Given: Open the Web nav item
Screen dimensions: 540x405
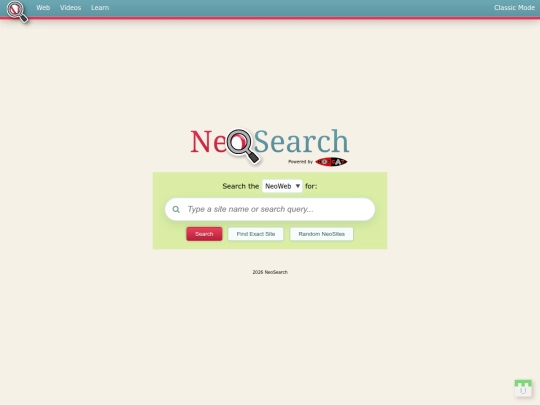Looking at the screenshot, I should click(x=43, y=8).
